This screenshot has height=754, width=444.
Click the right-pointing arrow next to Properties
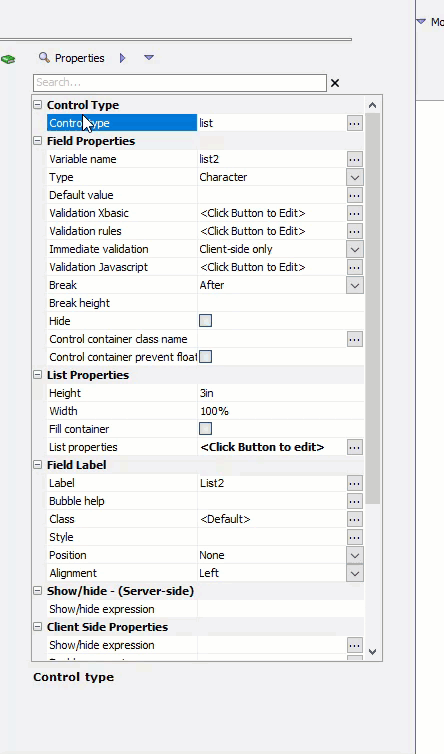[122, 58]
